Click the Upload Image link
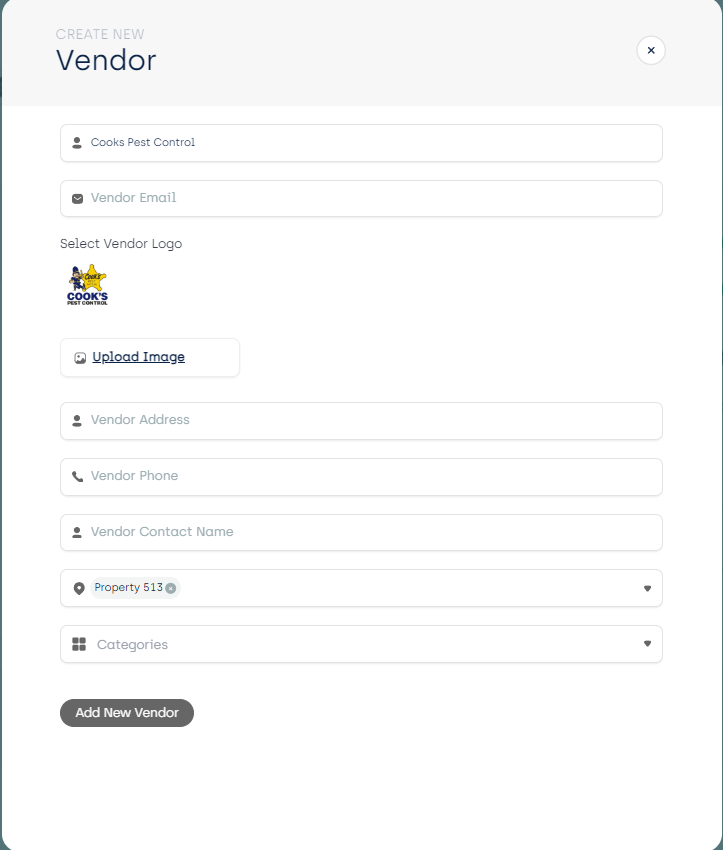 tap(138, 357)
